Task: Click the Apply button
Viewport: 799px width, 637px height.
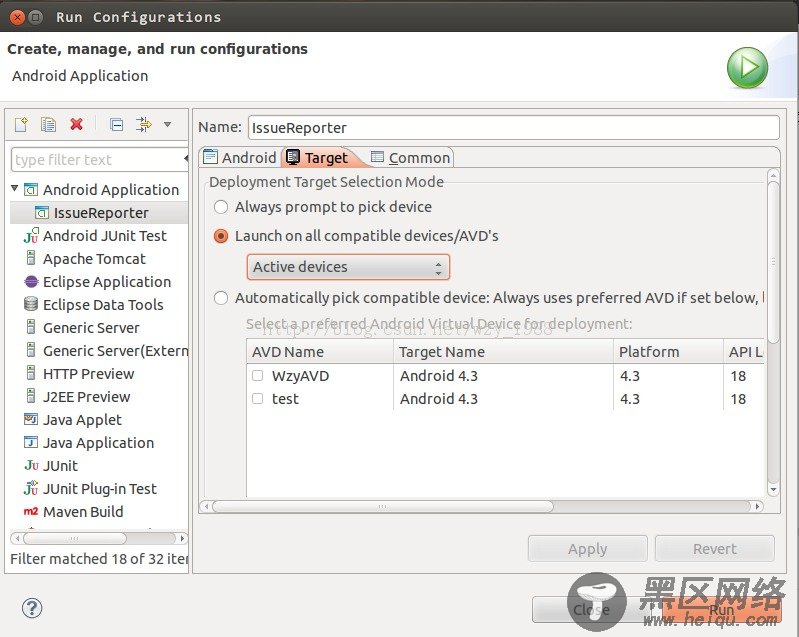Action: pos(588,549)
